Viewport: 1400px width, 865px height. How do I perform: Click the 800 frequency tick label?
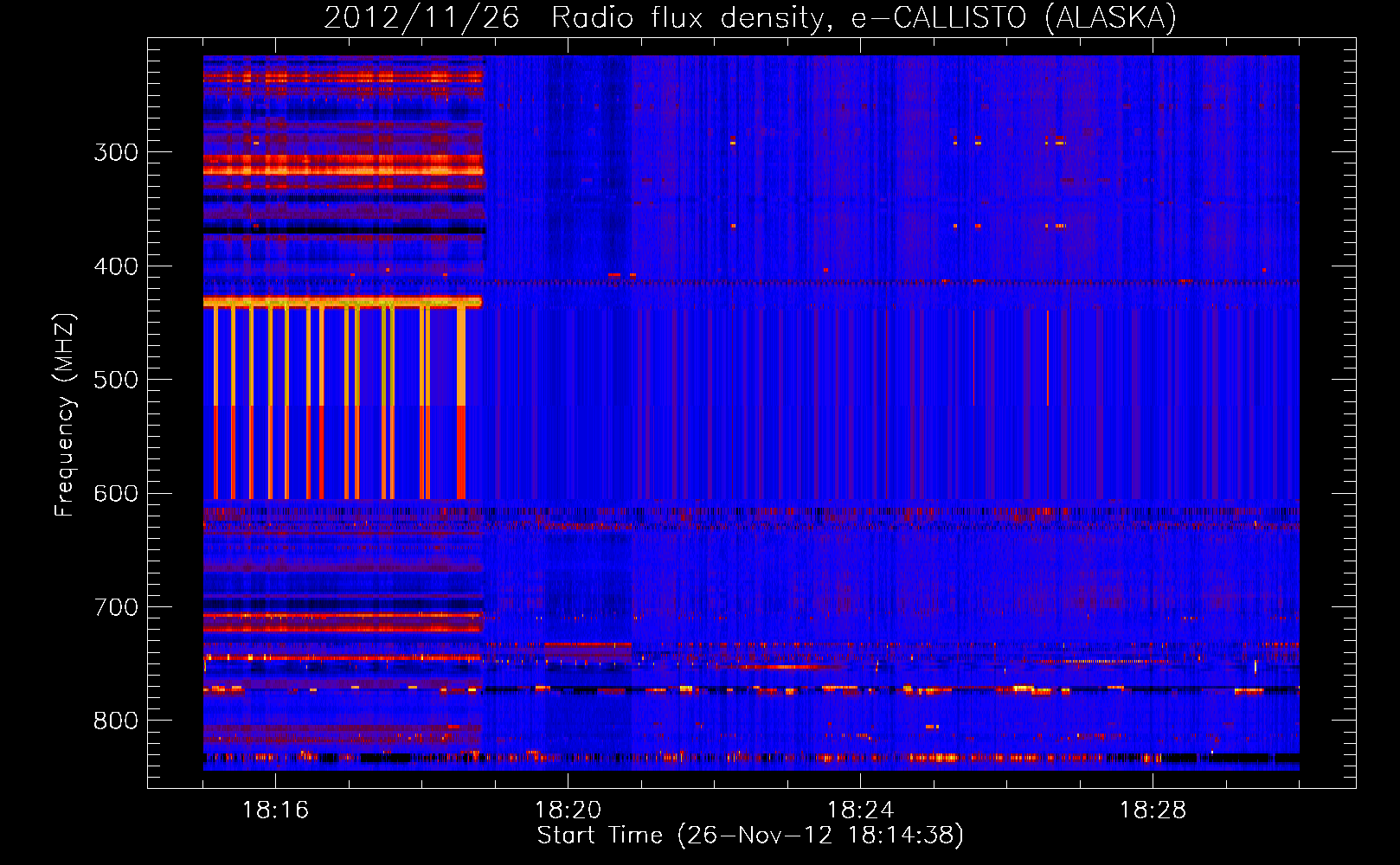point(116,721)
